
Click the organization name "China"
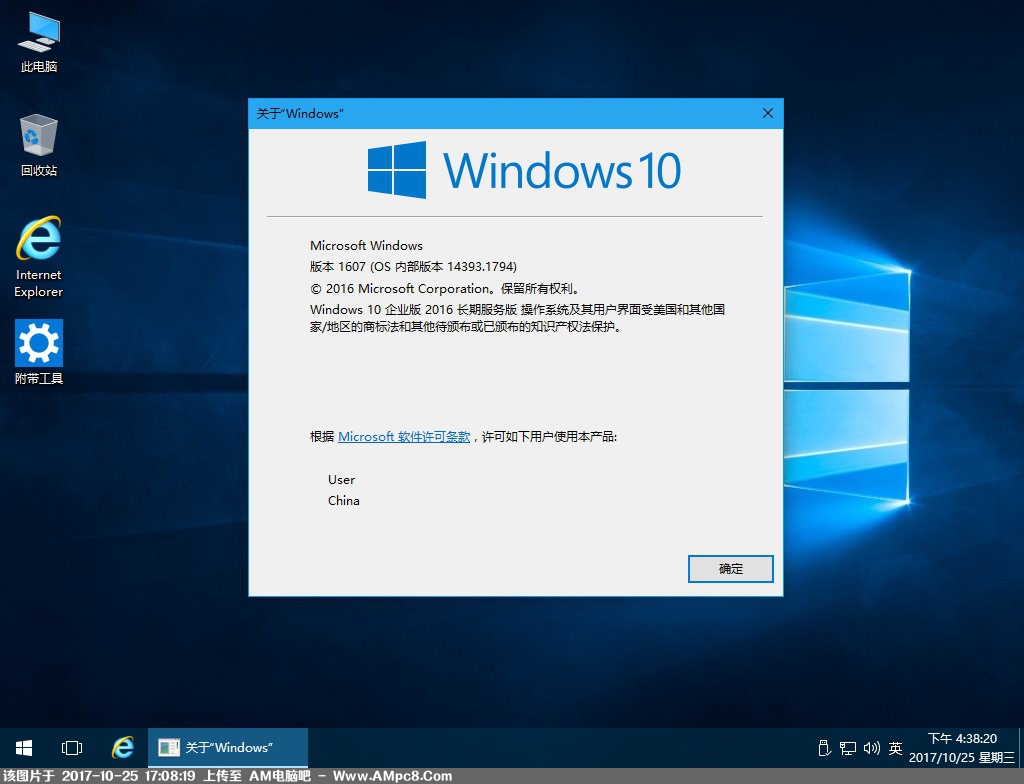pyautogui.click(x=344, y=500)
